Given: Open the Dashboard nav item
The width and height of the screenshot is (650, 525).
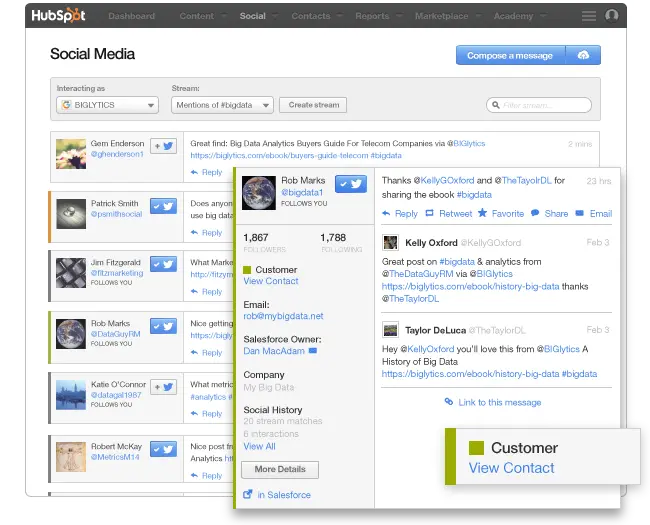Looking at the screenshot, I should pos(131,16).
